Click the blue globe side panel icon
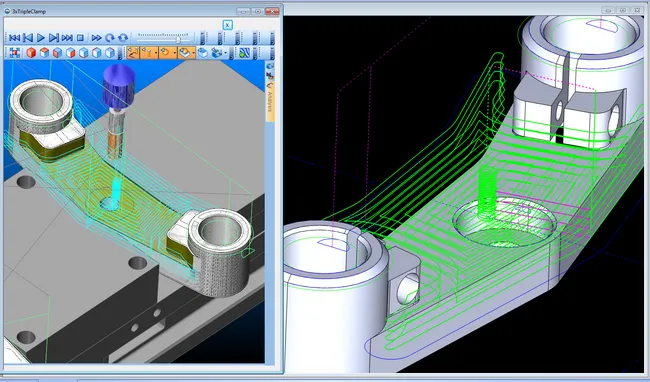This screenshot has height=382, width=650. [x=270, y=66]
